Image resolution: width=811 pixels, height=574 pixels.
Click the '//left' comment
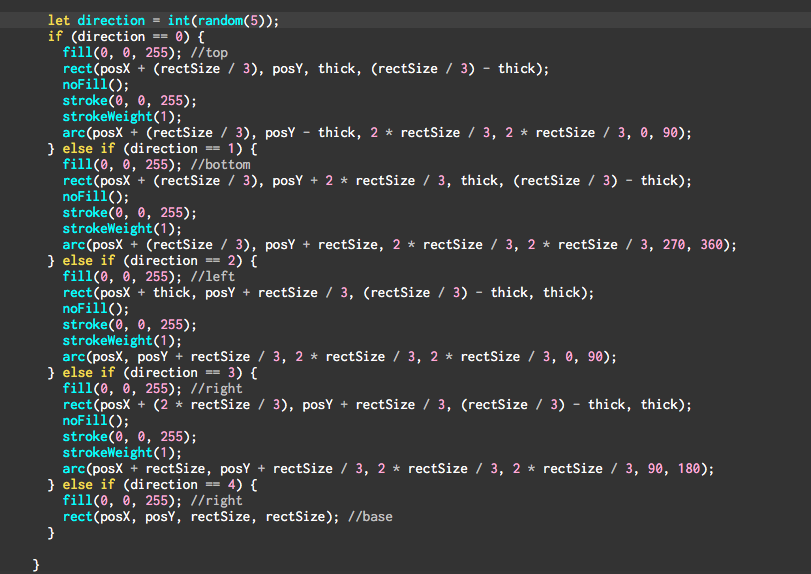(x=213, y=277)
